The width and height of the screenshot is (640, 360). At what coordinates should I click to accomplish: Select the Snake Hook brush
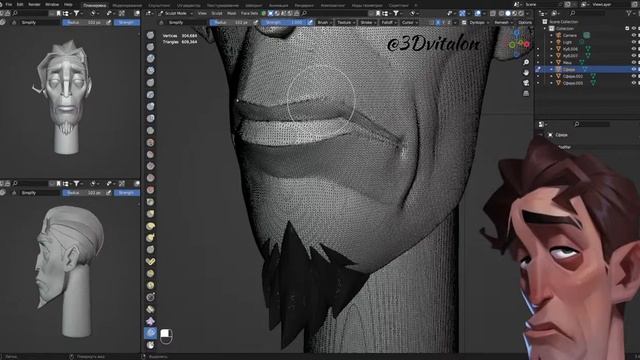point(150,238)
